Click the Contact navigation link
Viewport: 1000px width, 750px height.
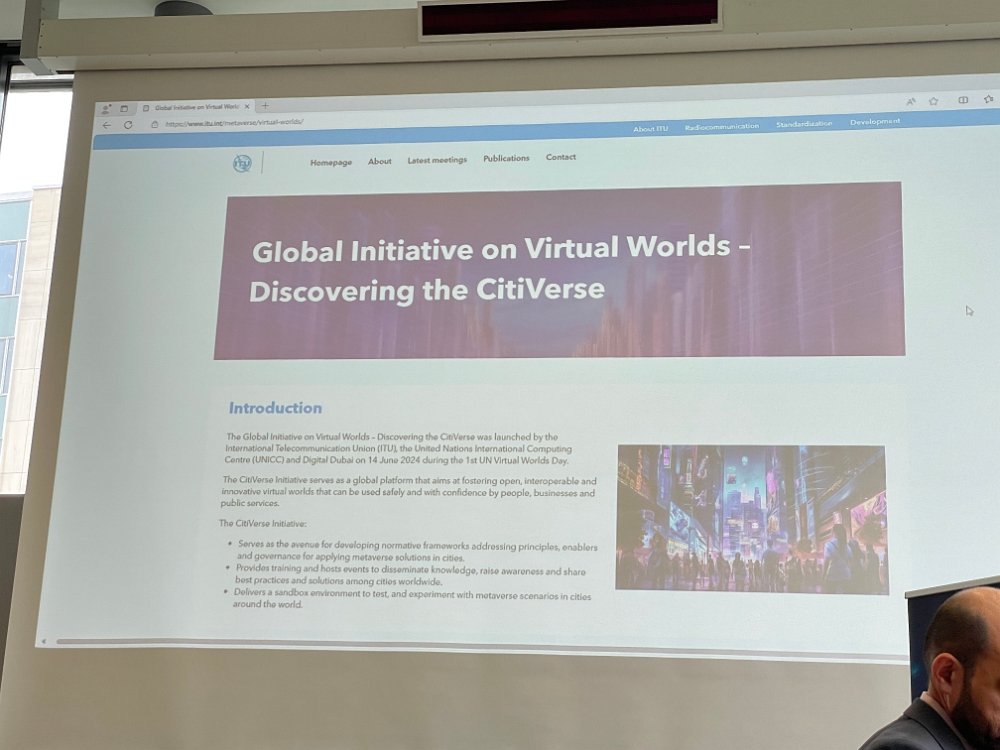tap(561, 157)
